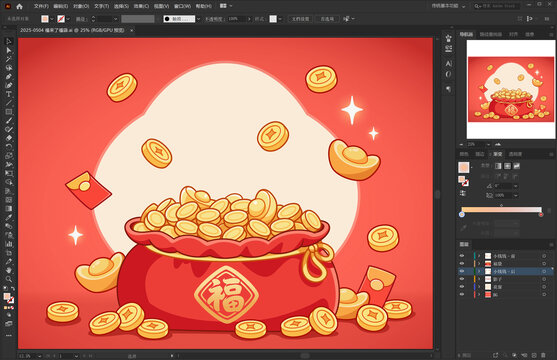Select the Lasso tool

[9, 68]
